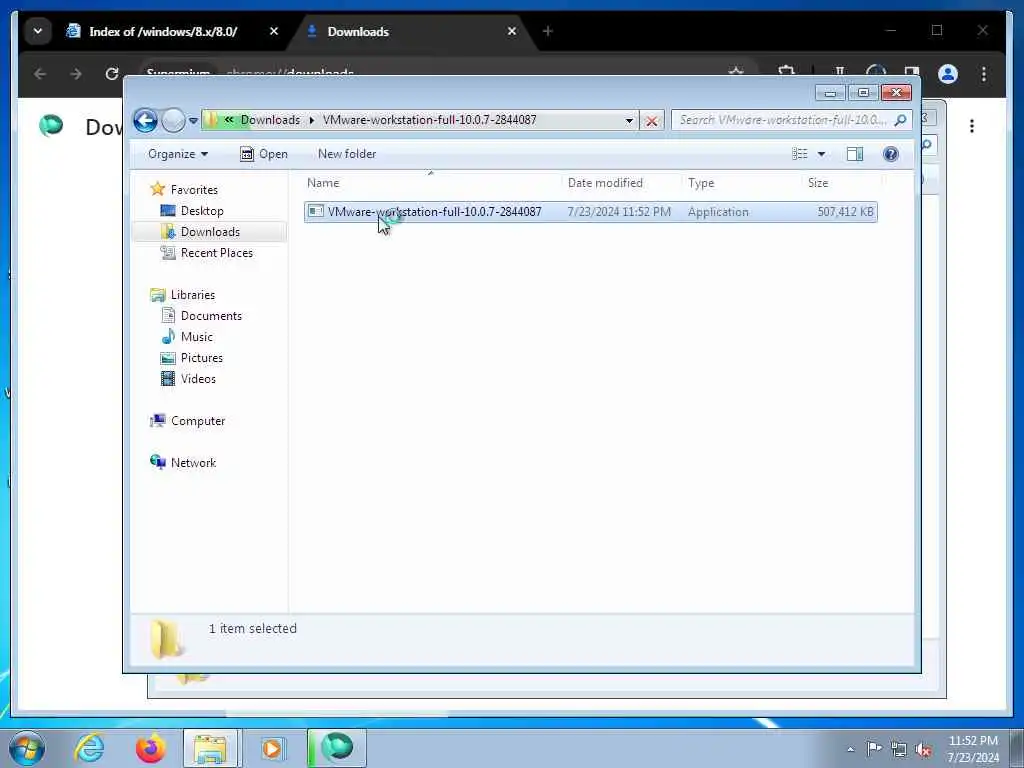The image size is (1024, 768).
Task: Switch to Index of /windows/8.x/8.0/ tab
Action: 163,31
